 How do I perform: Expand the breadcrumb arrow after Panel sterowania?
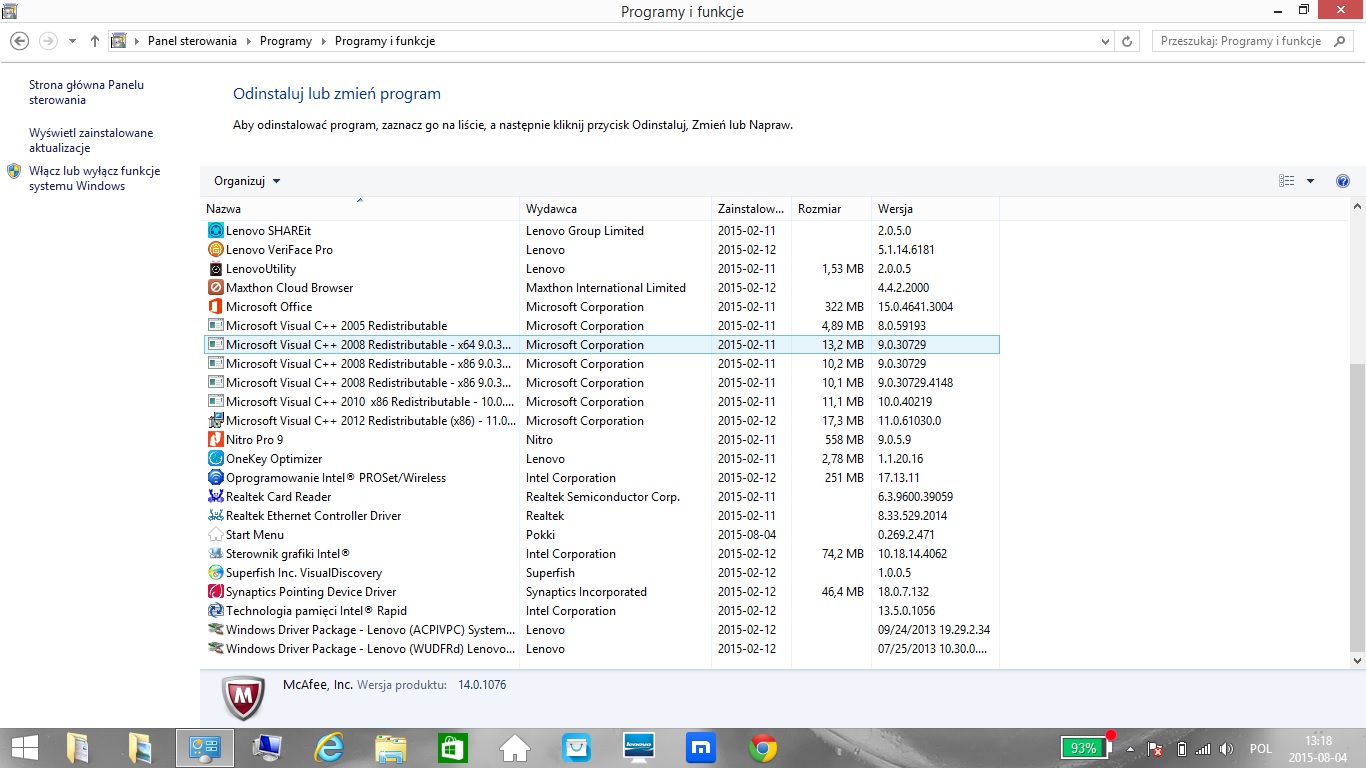248,41
